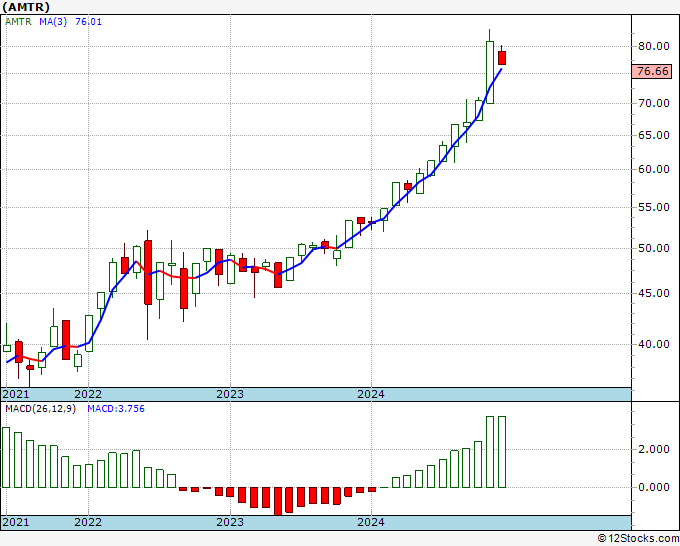Screen dimensions: 680x546
Task: Click the 60.00 price axis label
Action: pyautogui.click(x=654, y=169)
